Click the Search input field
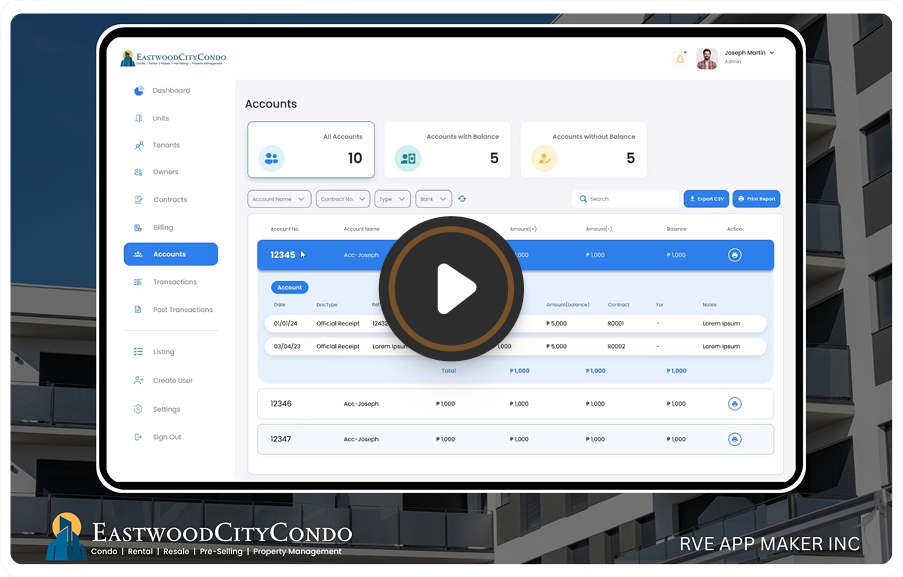This screenshot has width=903, height=577. (x=626, y=199)
